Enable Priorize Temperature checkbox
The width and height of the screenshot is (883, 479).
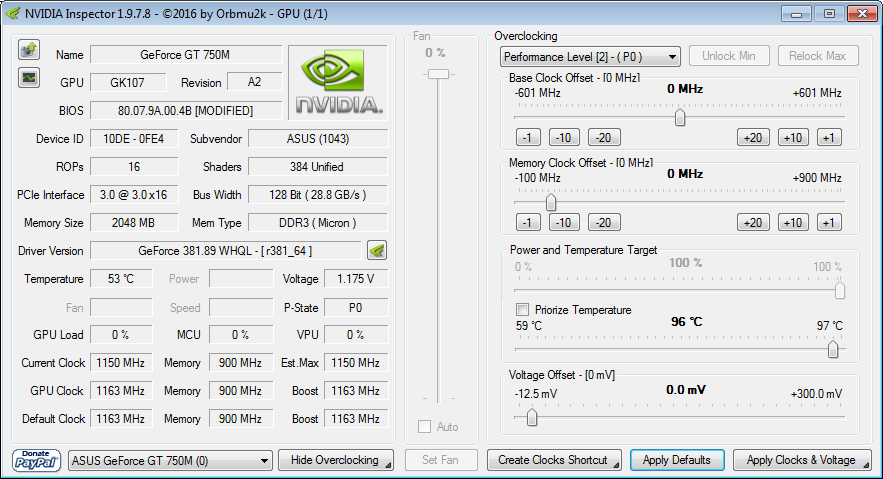tap(523, 310)
